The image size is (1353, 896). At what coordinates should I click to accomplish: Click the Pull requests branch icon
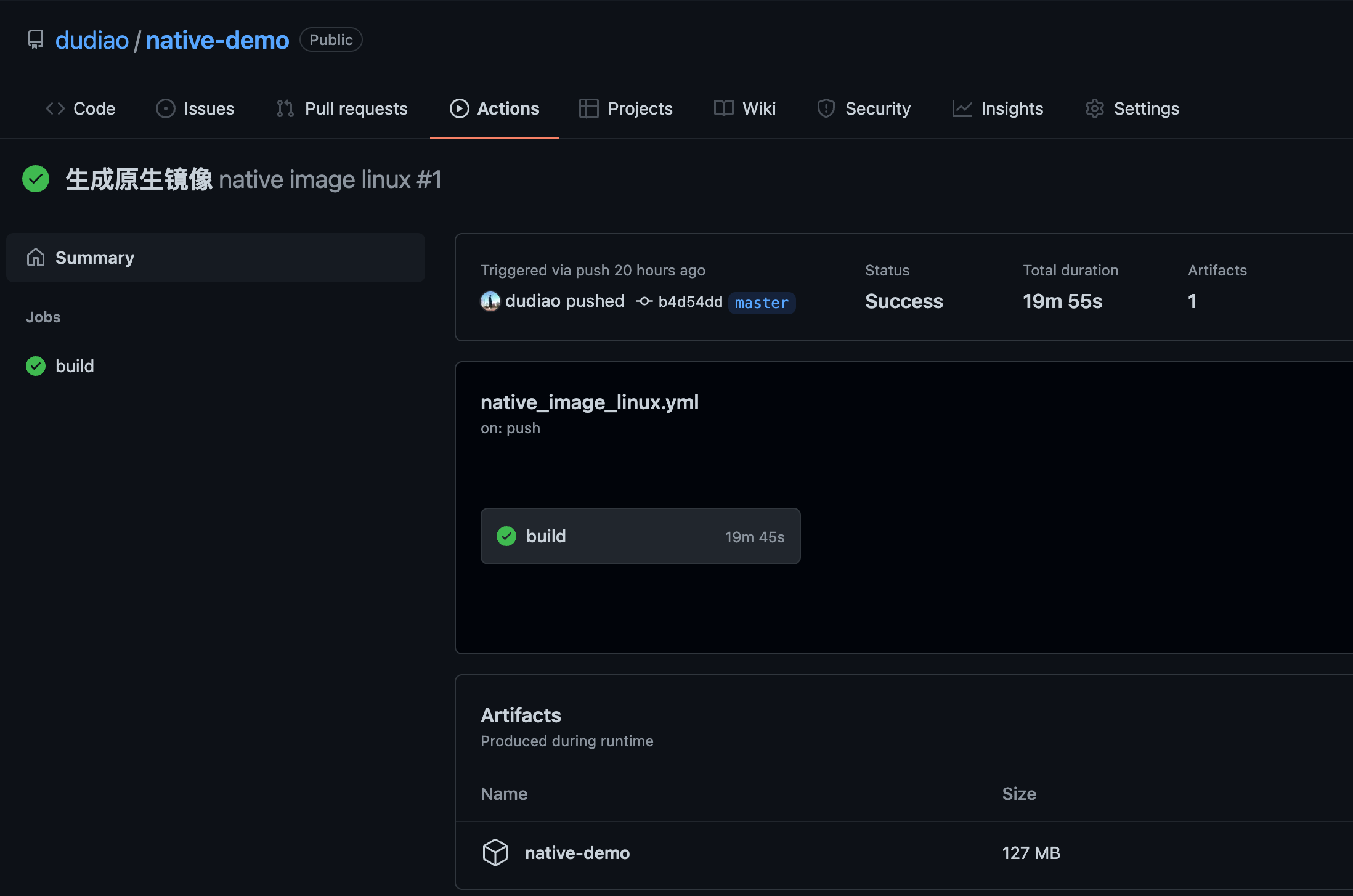click(x=285, y=108)
